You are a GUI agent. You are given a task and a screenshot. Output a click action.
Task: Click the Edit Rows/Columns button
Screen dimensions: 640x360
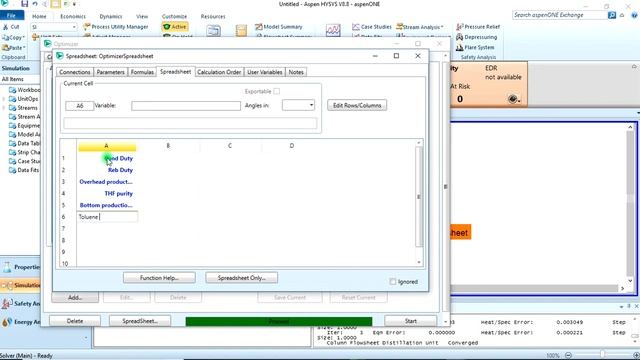[357, 105]
